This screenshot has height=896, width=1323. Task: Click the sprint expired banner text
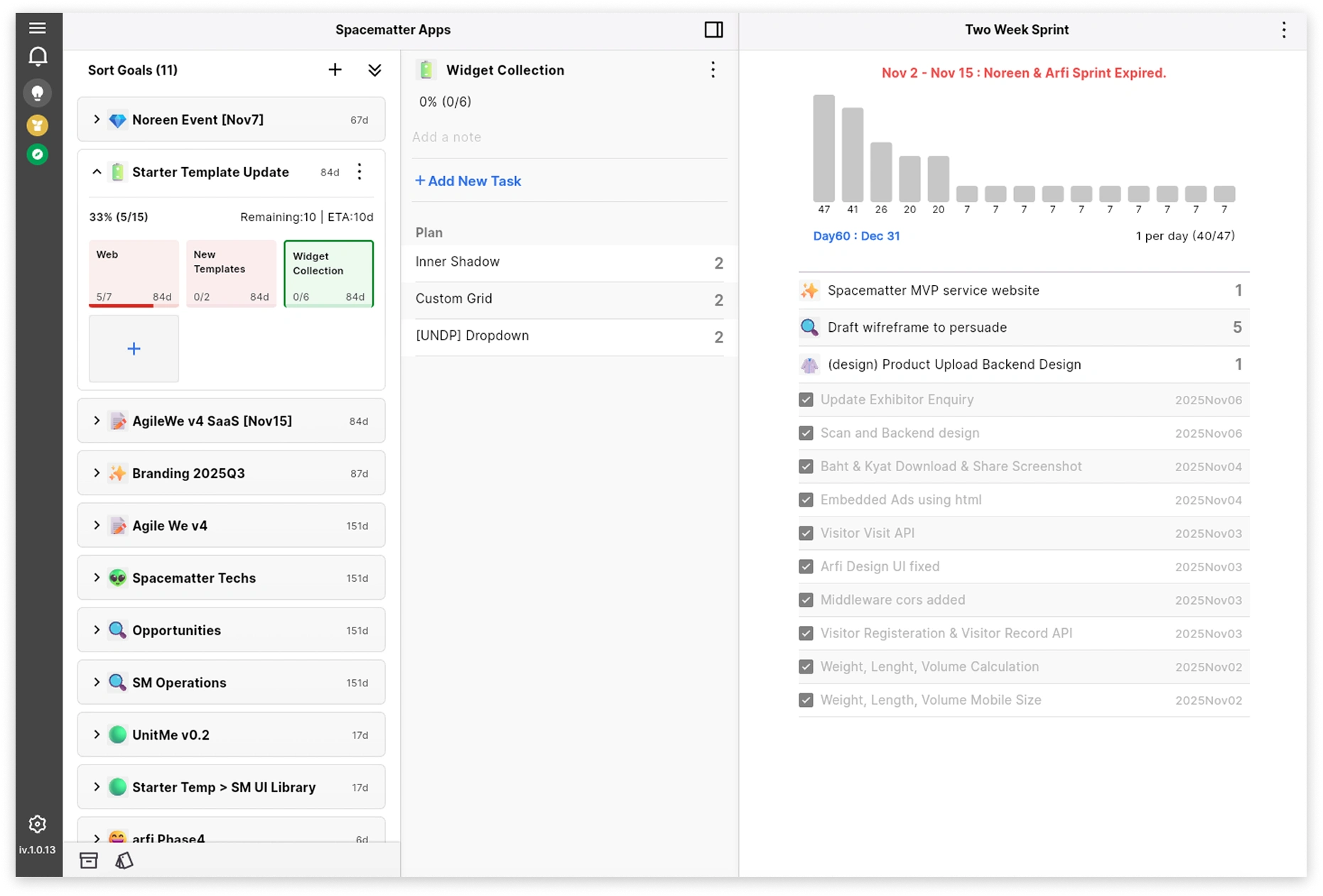pos(1024,73)
